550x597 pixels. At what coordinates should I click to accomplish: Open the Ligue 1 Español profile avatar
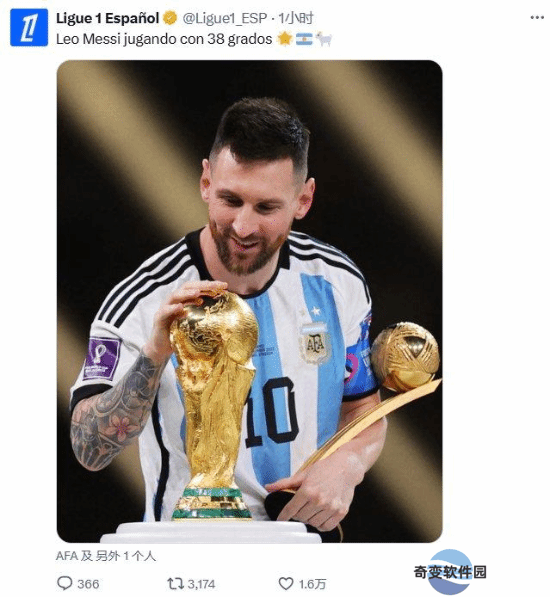click(x=29, y=27)
